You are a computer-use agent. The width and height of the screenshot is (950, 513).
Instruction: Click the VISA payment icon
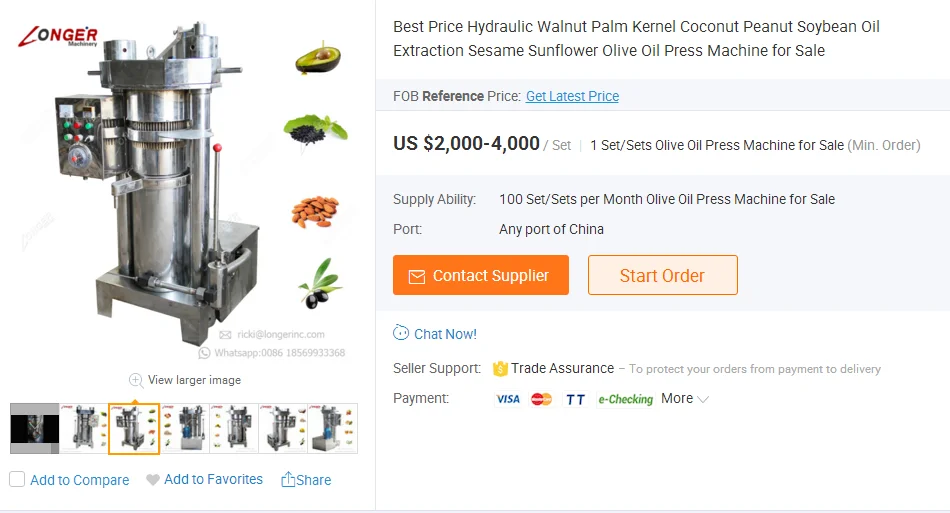[x=508, y=399]
